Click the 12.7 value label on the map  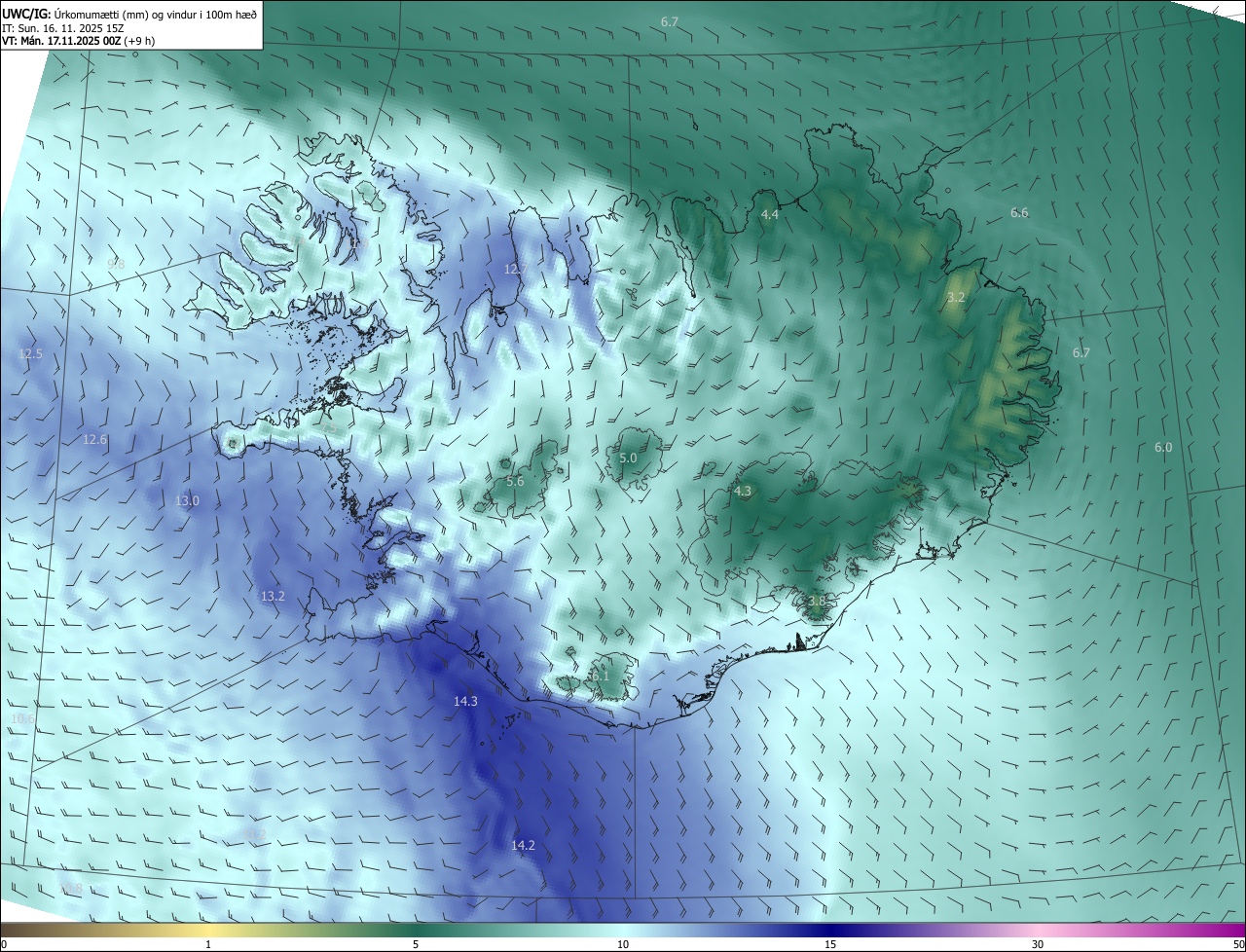point(516,269)
